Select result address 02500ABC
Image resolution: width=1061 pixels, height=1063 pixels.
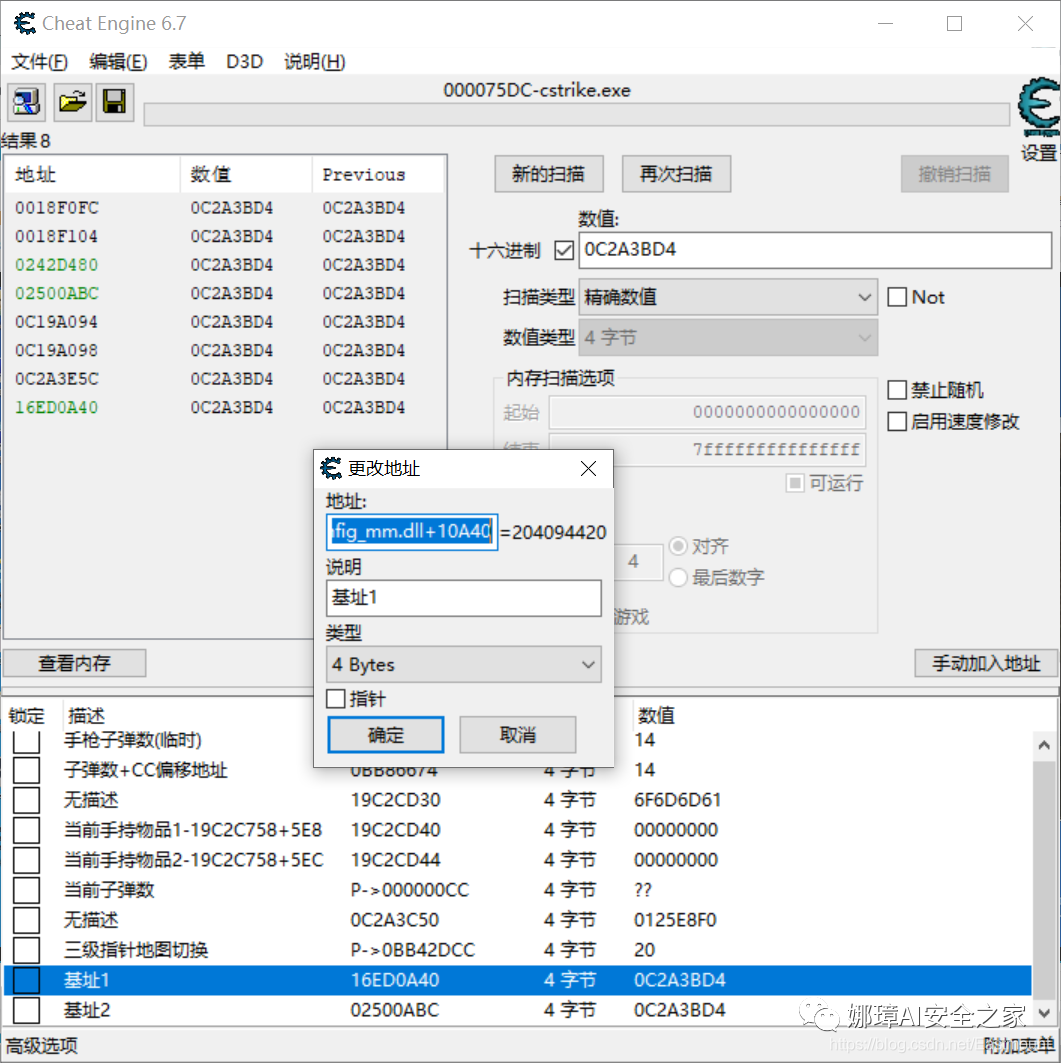[57, 294]
